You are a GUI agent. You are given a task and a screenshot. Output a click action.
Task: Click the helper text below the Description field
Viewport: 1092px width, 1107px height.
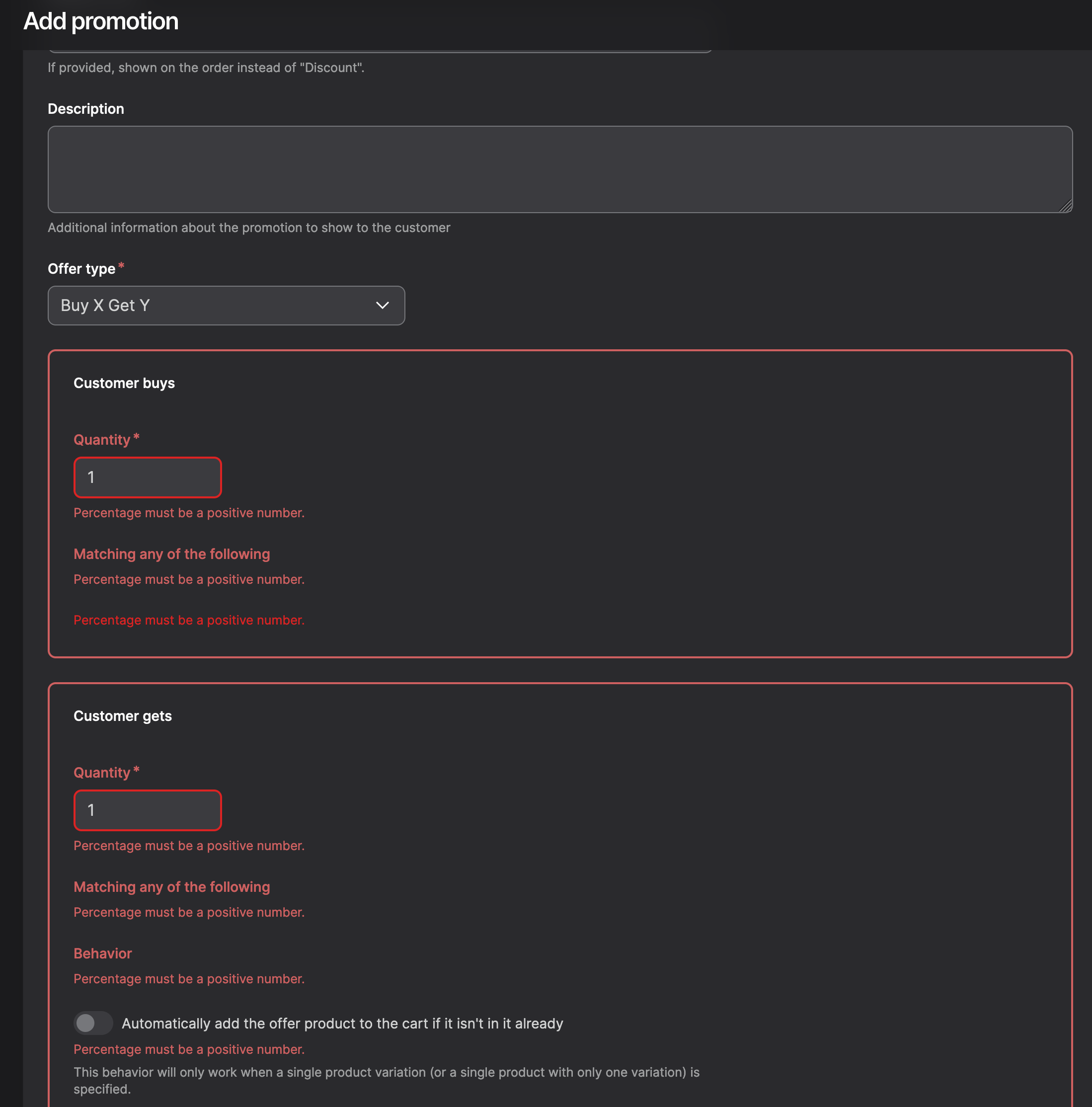[248, 228]
